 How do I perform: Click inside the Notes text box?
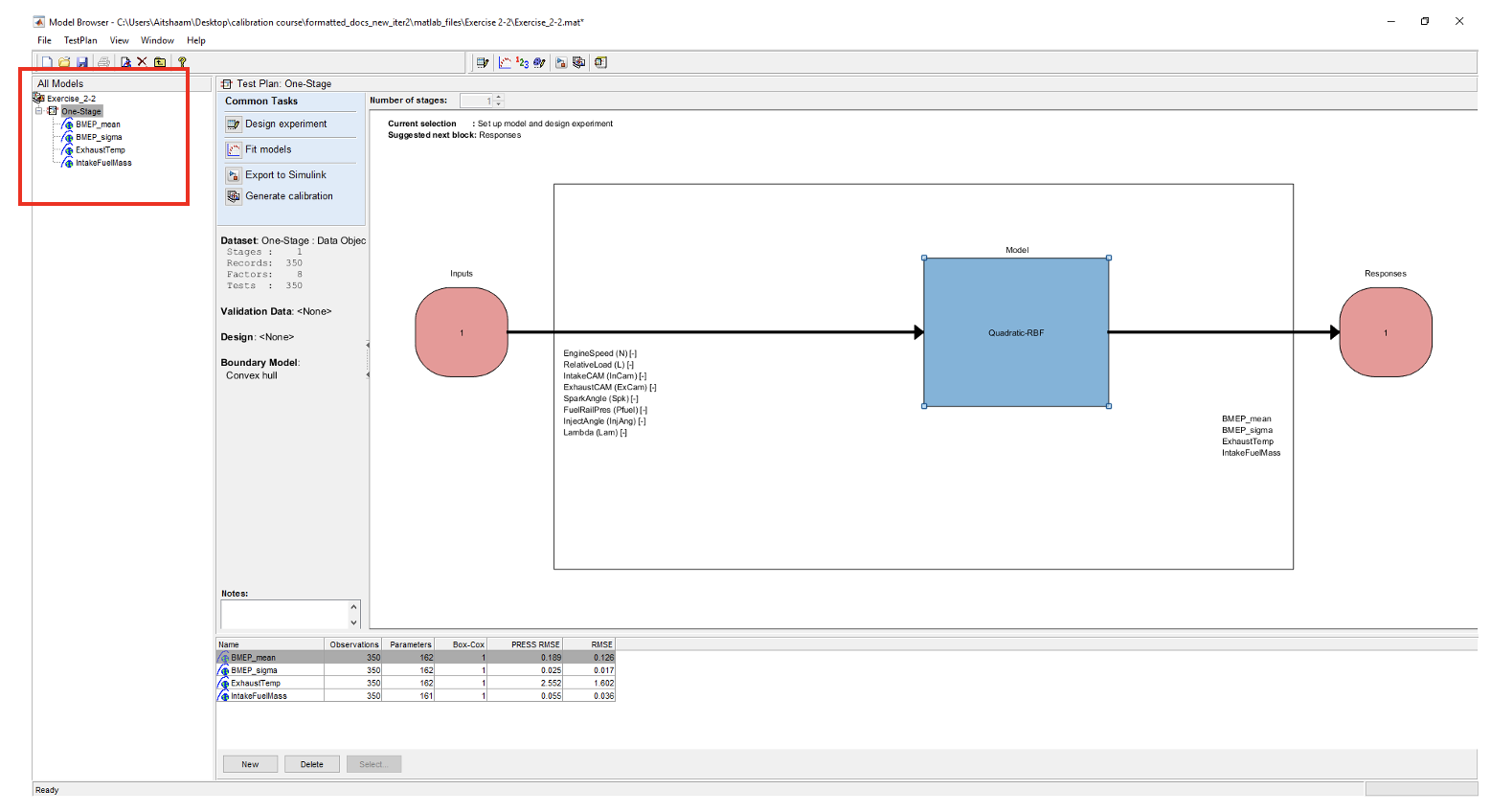coord(284,615)
